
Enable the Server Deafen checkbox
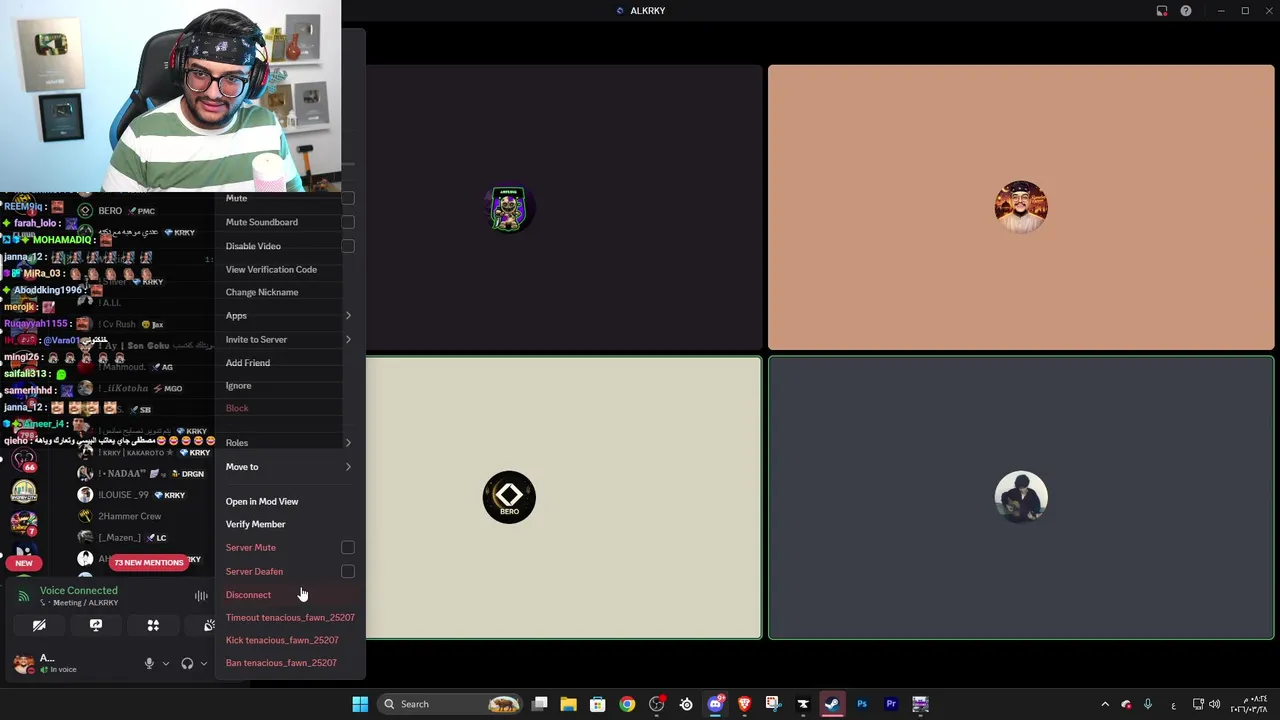pyautogui.click(x=348, y=572)
